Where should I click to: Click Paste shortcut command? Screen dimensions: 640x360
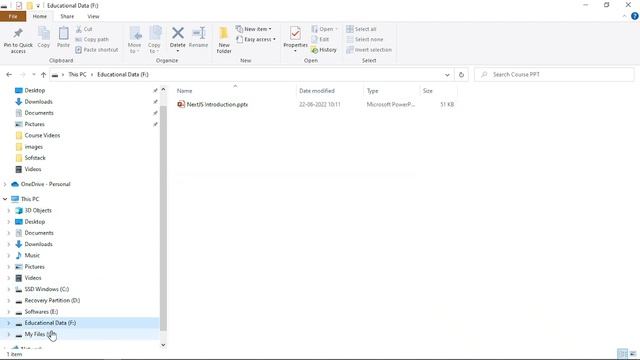[97, 50]
